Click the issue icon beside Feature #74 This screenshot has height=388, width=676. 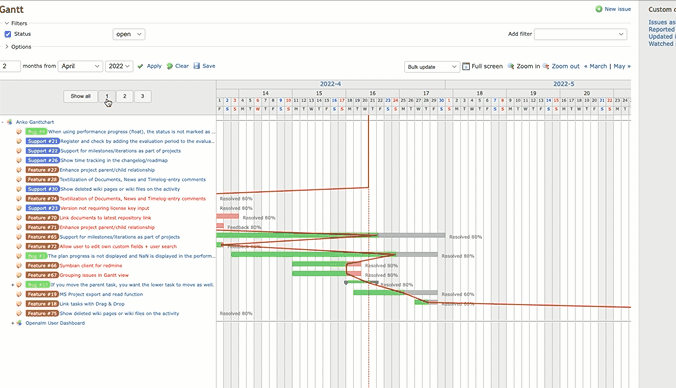[x=19, y=199]
